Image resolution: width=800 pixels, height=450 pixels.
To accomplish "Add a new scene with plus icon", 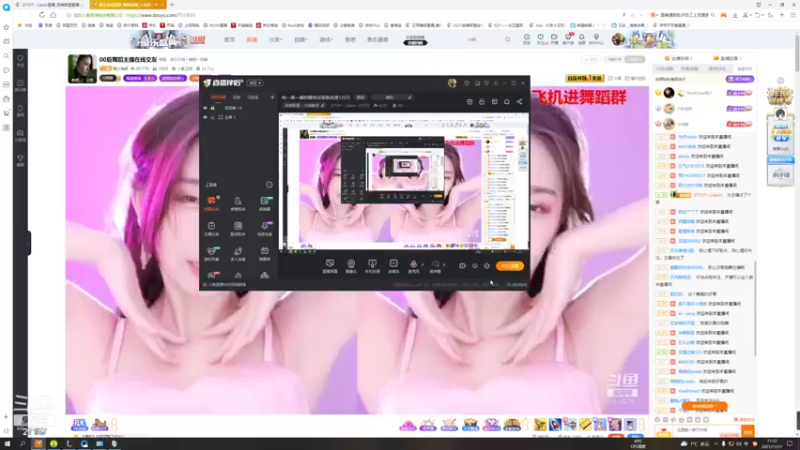I will (x=272, y=97).
